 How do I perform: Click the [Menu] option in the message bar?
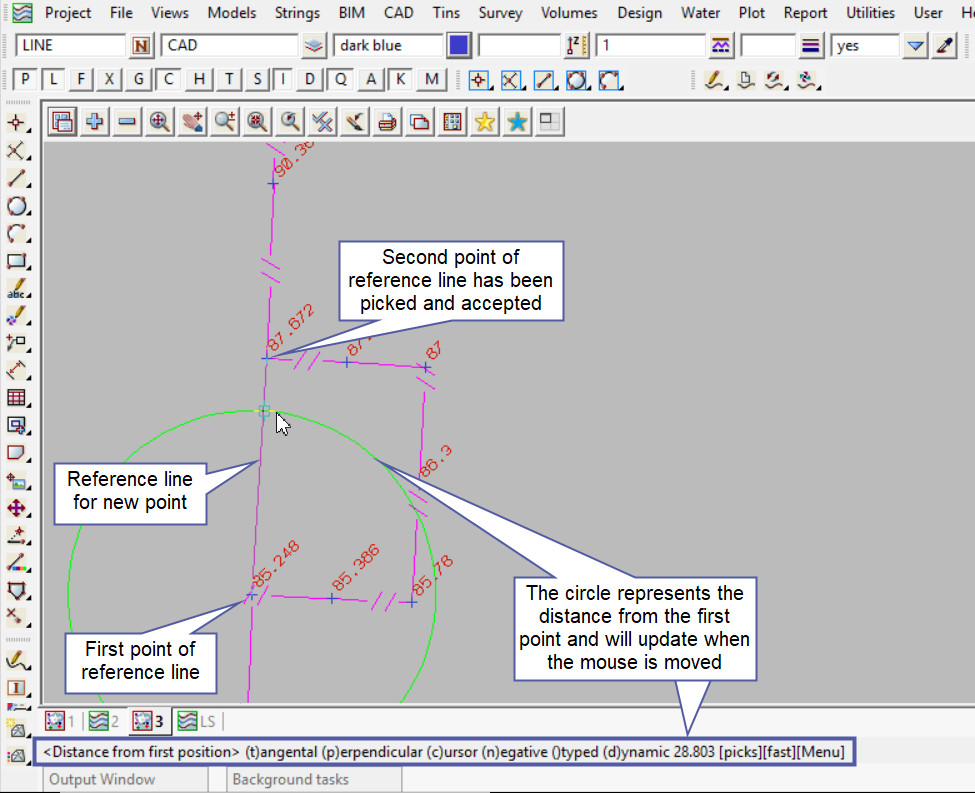[x=821, y=751]
